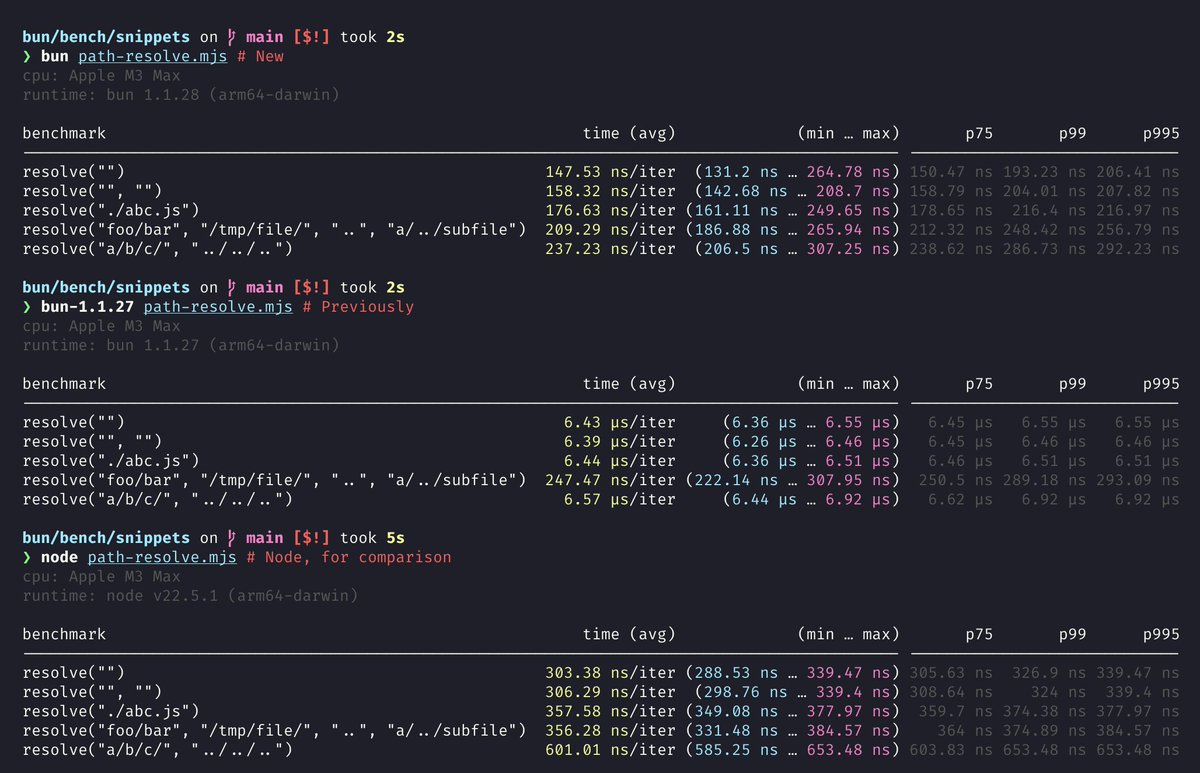Image resolution: width=1200 pixels, height=773 pixels.
Task: Select the '# New' comment text
Action: coord(260,56)
